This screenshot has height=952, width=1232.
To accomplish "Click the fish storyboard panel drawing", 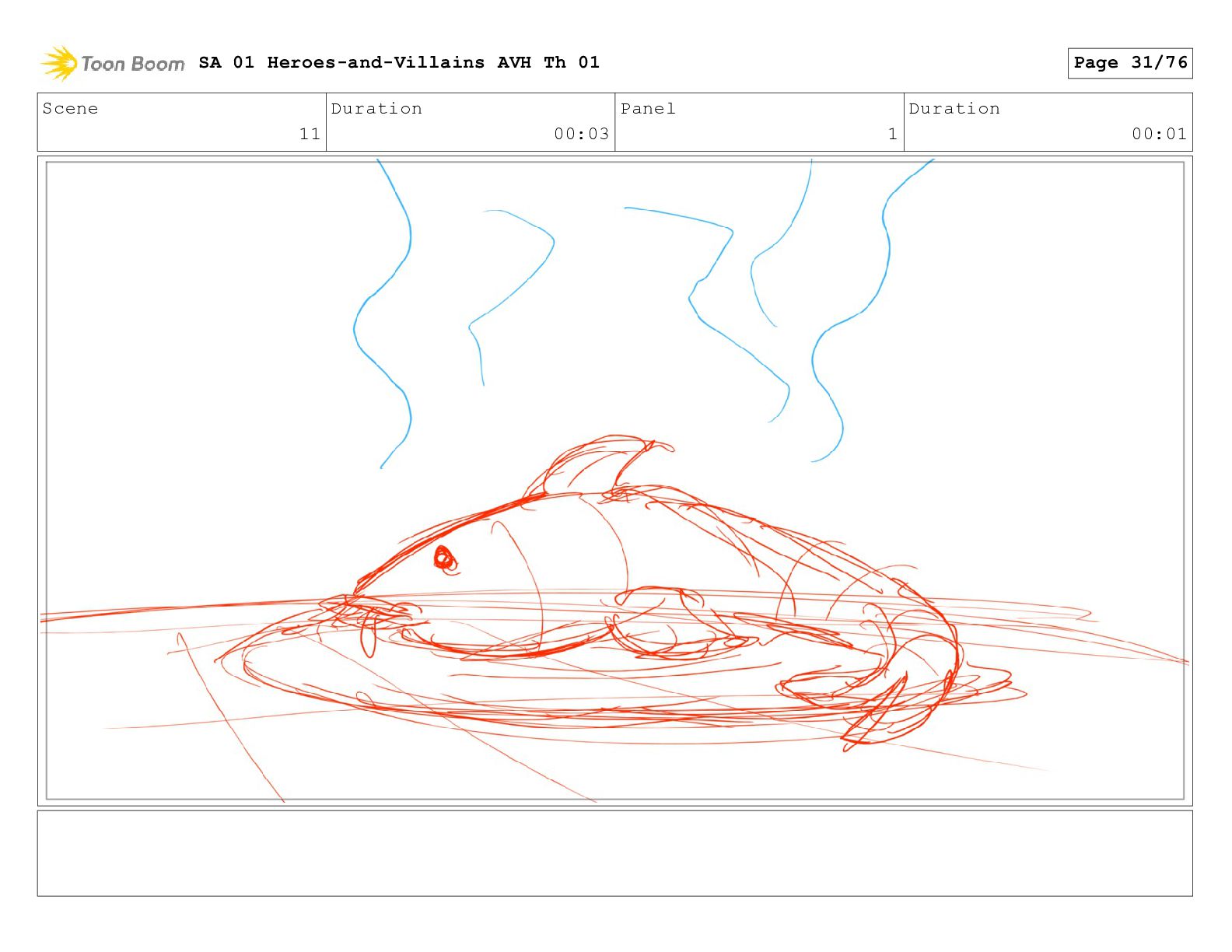I will click(x=614, y=481).
